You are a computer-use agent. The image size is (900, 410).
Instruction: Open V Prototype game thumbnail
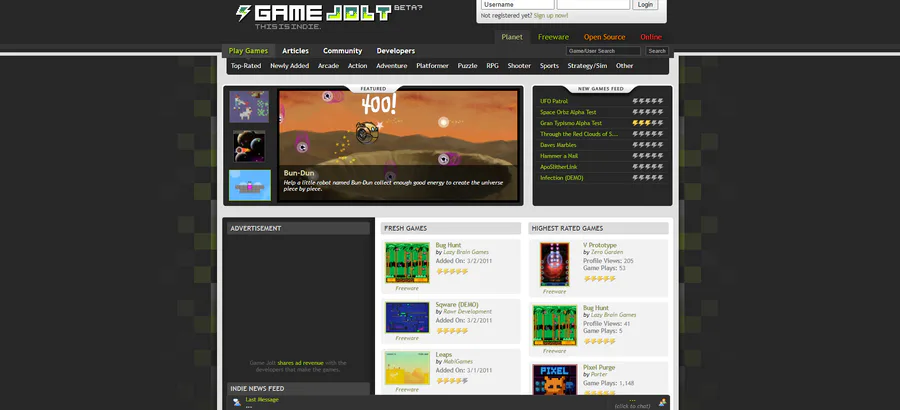click(554, 264)
